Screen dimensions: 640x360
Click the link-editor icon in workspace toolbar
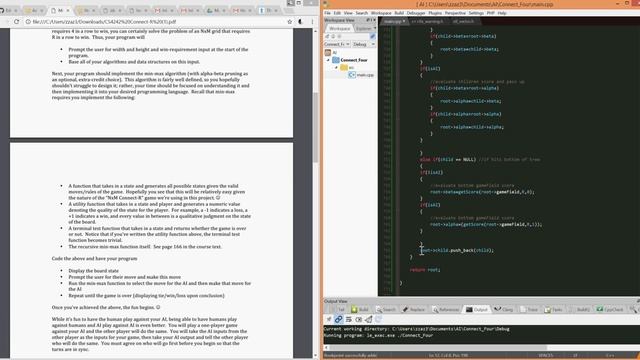coord(373,36)
